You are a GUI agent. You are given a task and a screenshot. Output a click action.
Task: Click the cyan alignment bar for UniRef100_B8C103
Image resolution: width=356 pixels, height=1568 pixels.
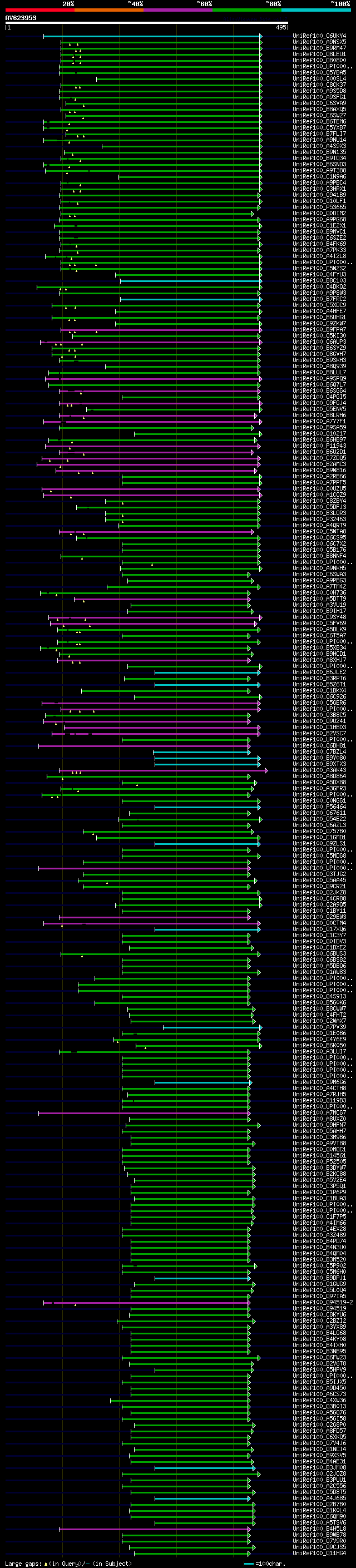[x=190, y=280]
